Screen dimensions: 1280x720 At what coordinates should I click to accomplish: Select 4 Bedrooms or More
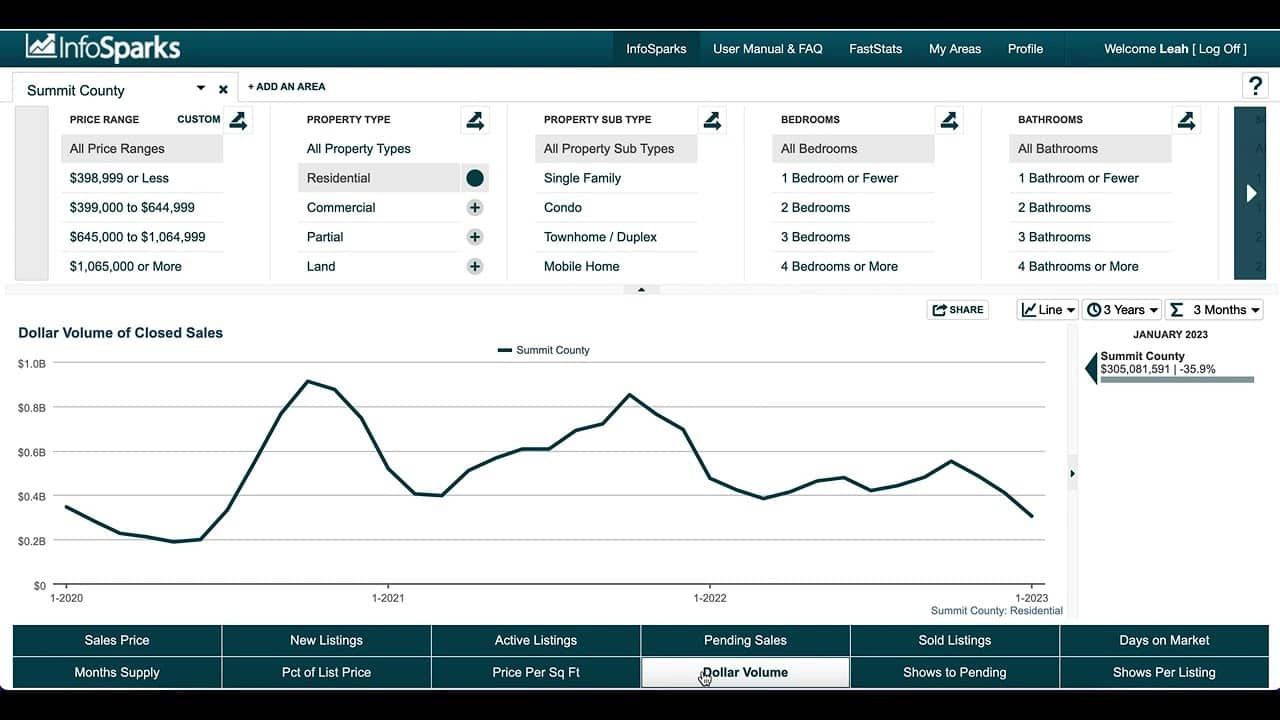[x=853, y=267]
